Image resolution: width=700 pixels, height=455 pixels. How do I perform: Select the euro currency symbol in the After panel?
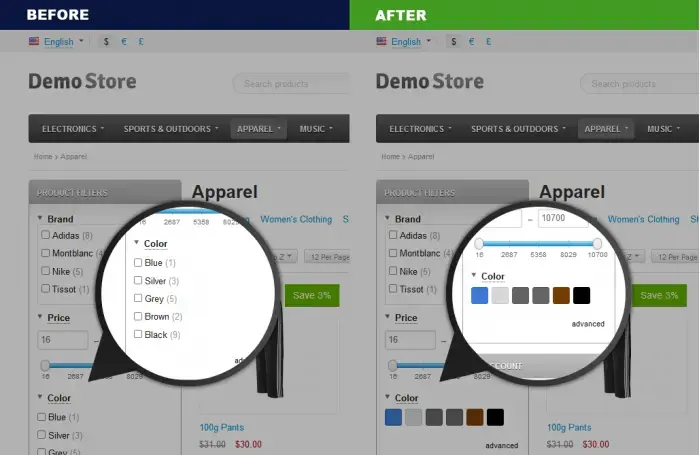pyautogui.click(x=471, y=42)
